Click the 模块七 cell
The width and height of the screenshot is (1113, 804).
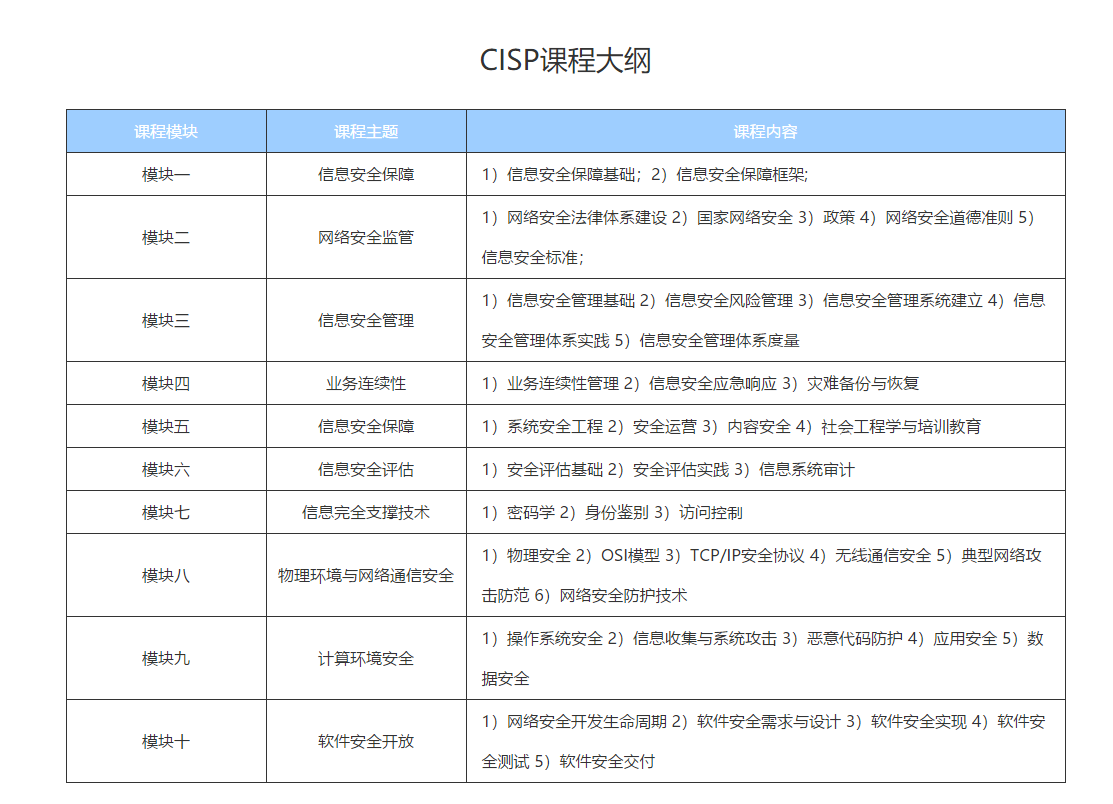click(166, 512)
